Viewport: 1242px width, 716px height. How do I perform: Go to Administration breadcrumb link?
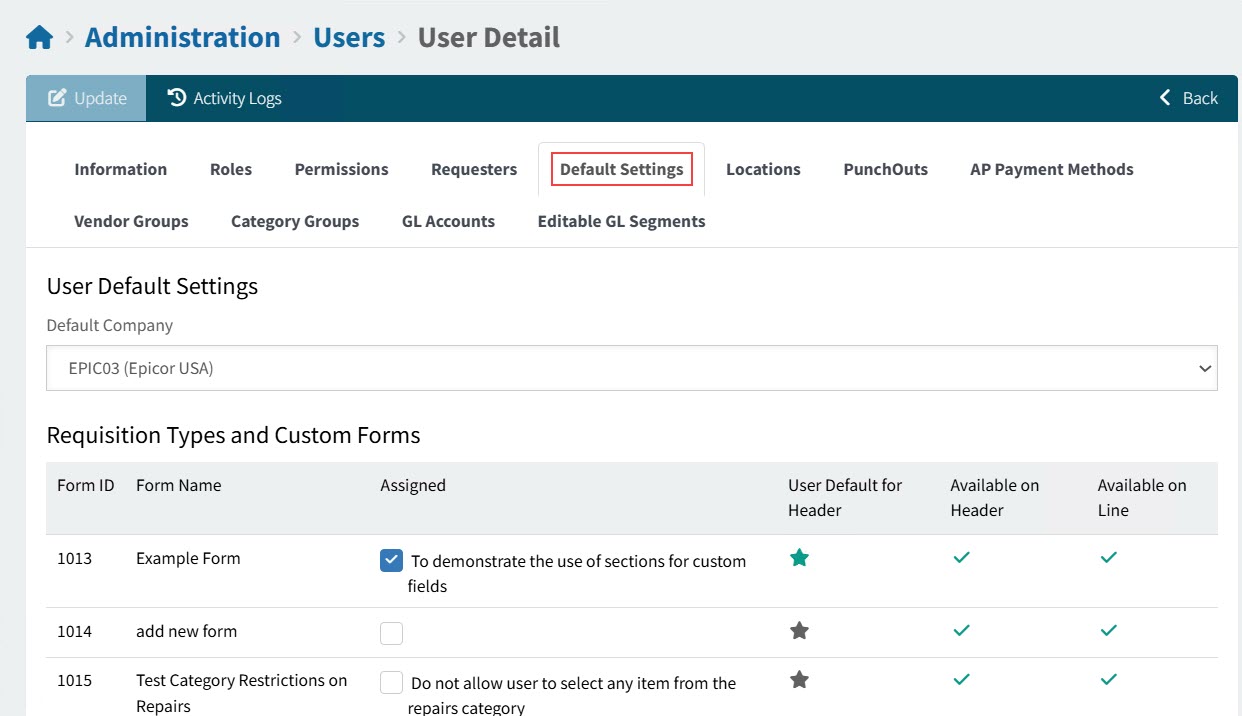pos(182,38)
